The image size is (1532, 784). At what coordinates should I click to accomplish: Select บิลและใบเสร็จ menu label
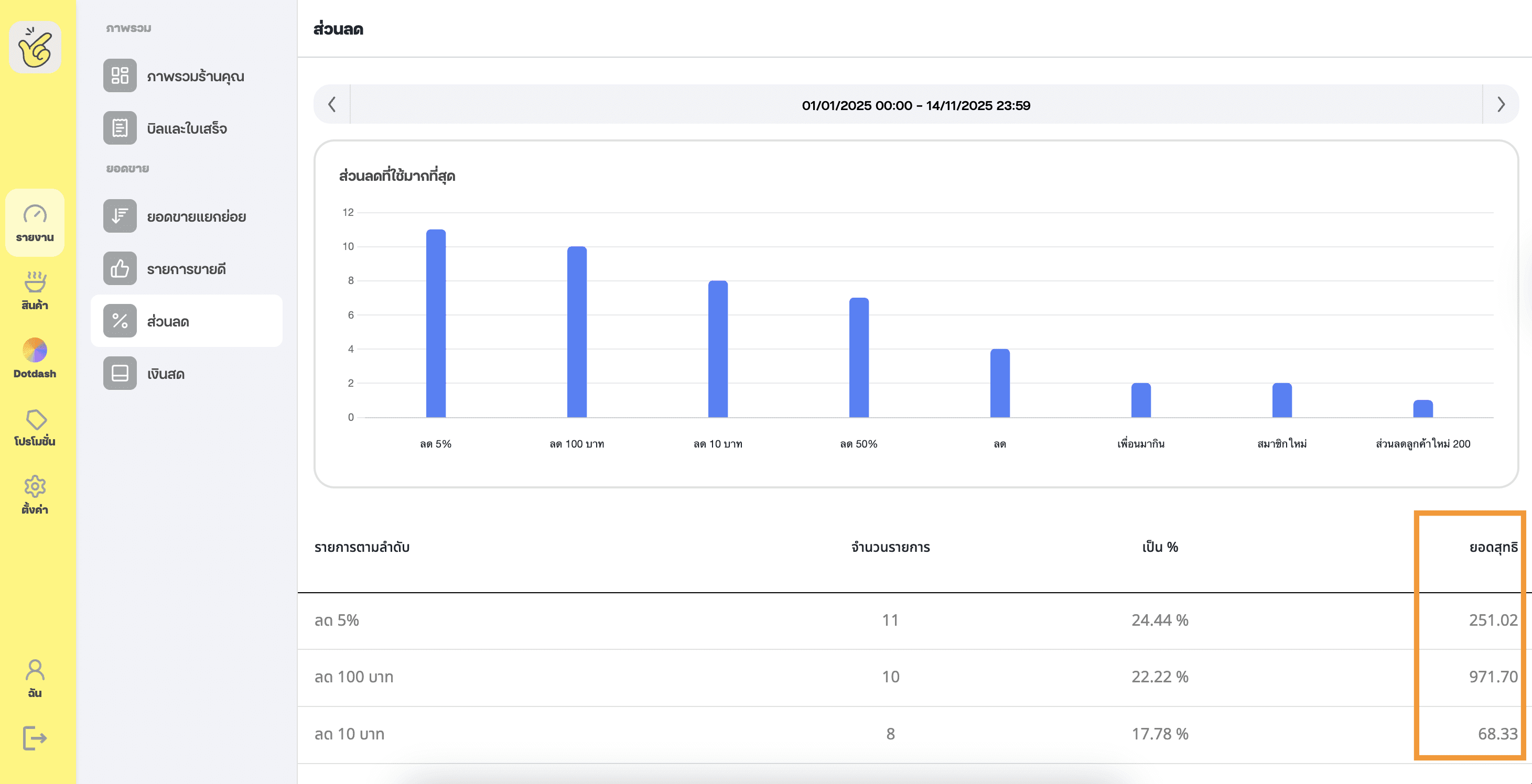tap(187, 128)
